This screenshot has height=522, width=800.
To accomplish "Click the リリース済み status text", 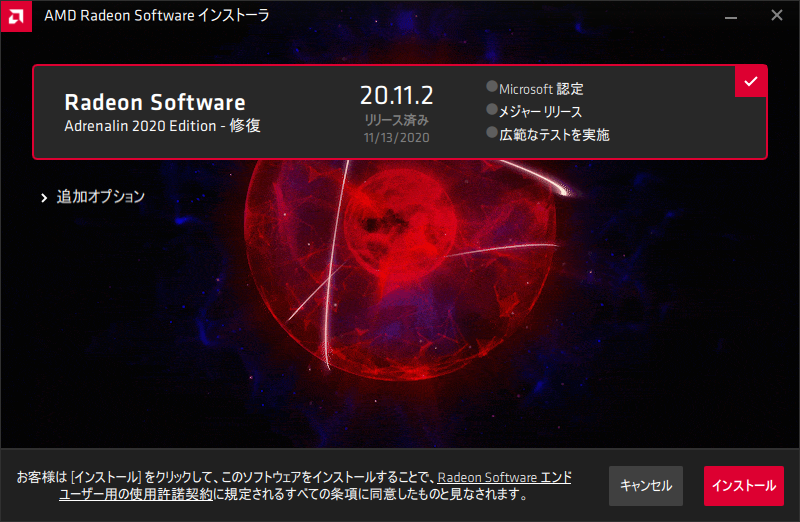I will (x=396, y=120).
